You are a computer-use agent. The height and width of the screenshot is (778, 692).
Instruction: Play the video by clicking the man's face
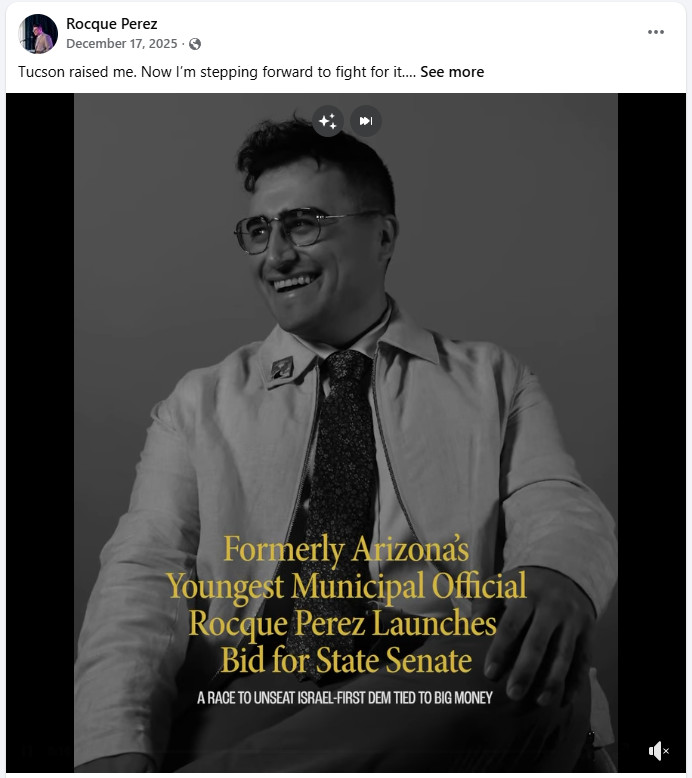300,240
